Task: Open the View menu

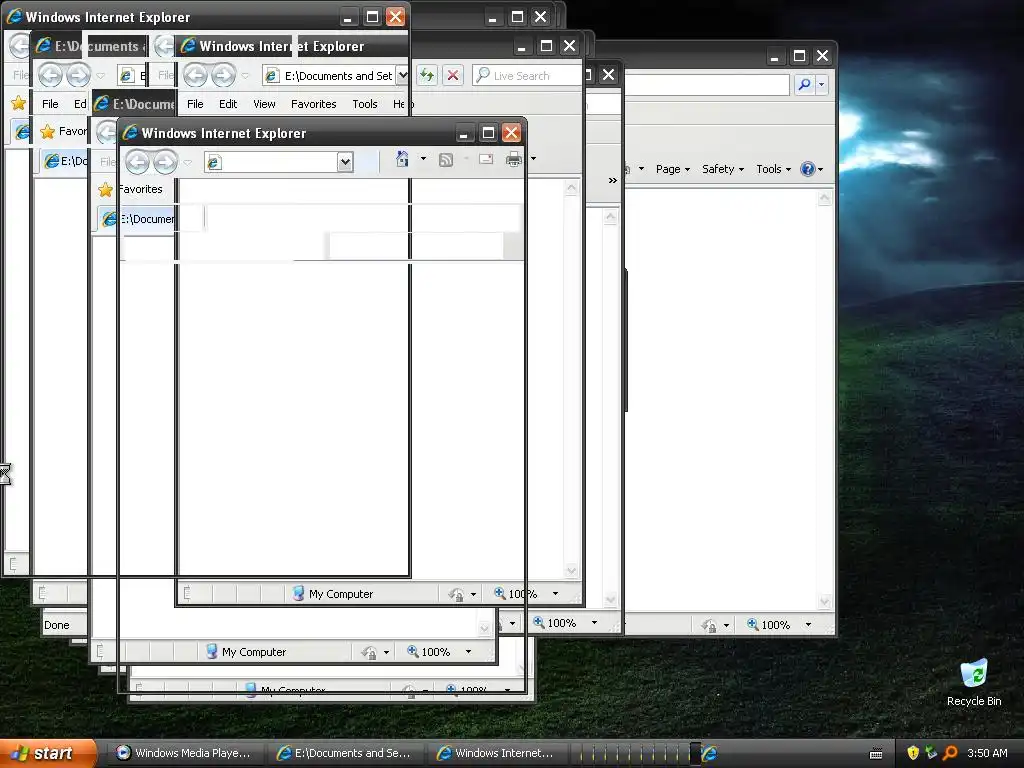Action: point(264,104)
